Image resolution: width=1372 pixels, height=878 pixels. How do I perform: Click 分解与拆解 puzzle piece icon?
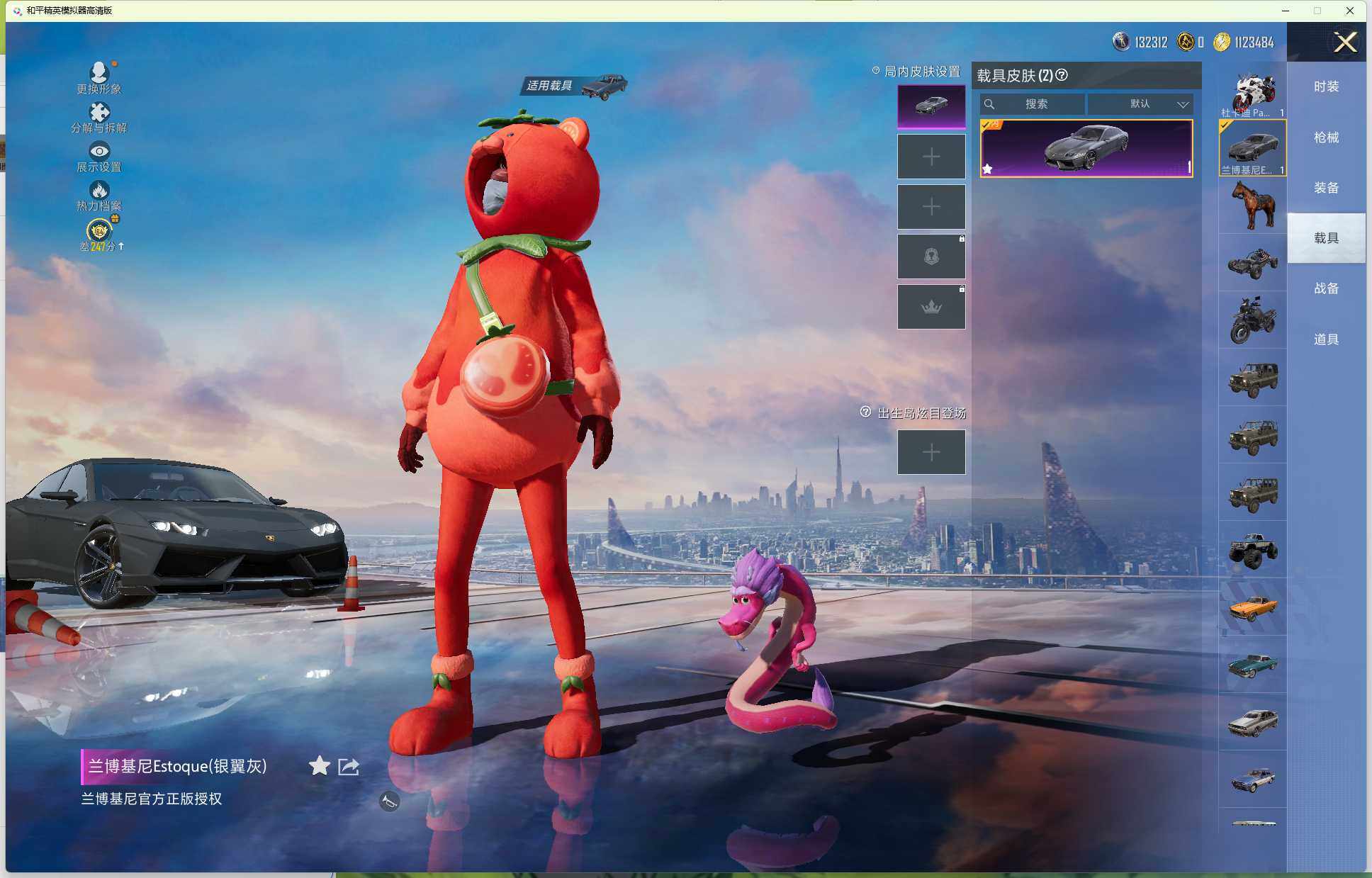pyautogui.click(x=99, y=112)
